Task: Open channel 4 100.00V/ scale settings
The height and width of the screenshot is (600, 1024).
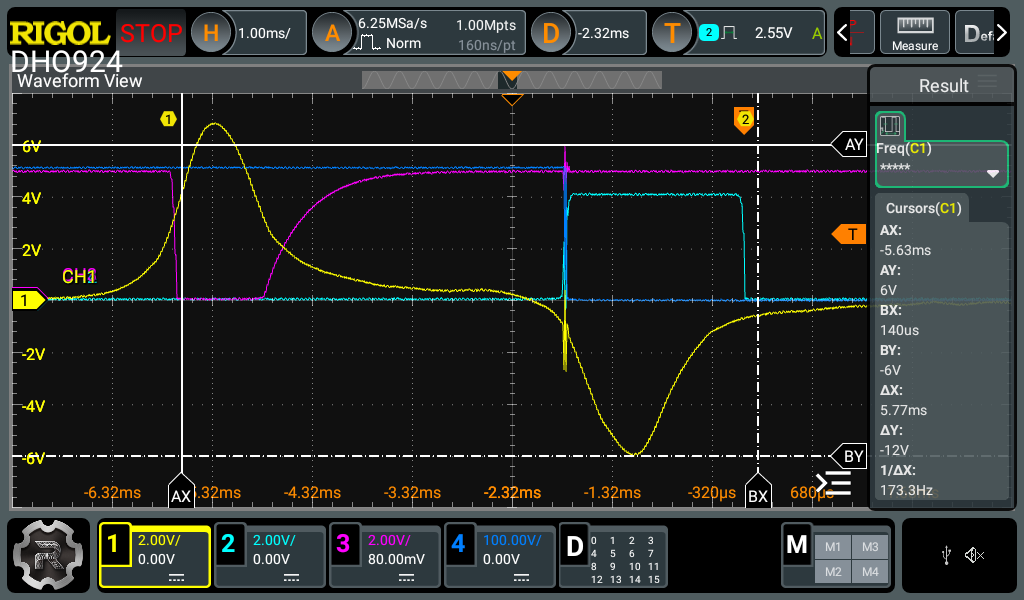Action: click(x=513, y=541)
